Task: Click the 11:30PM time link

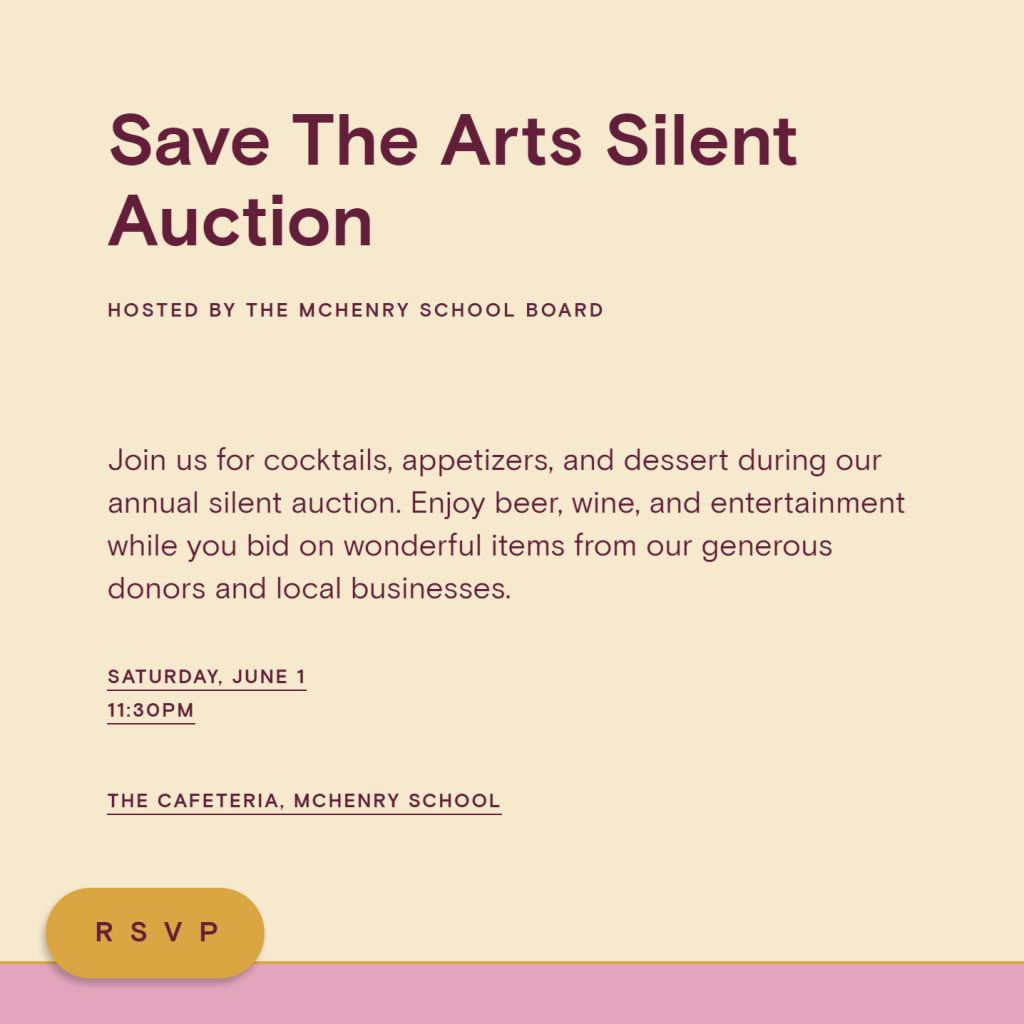Action: (151, 711)
